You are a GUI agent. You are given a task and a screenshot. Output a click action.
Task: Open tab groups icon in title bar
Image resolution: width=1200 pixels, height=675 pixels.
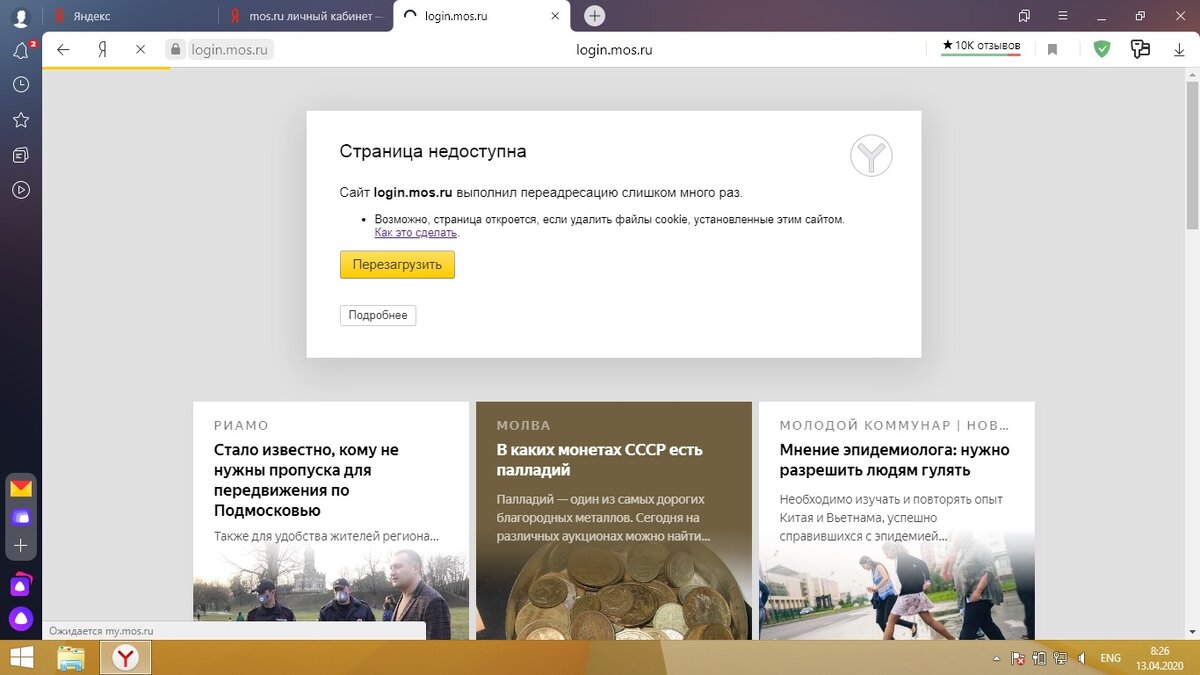(1024, 16)
